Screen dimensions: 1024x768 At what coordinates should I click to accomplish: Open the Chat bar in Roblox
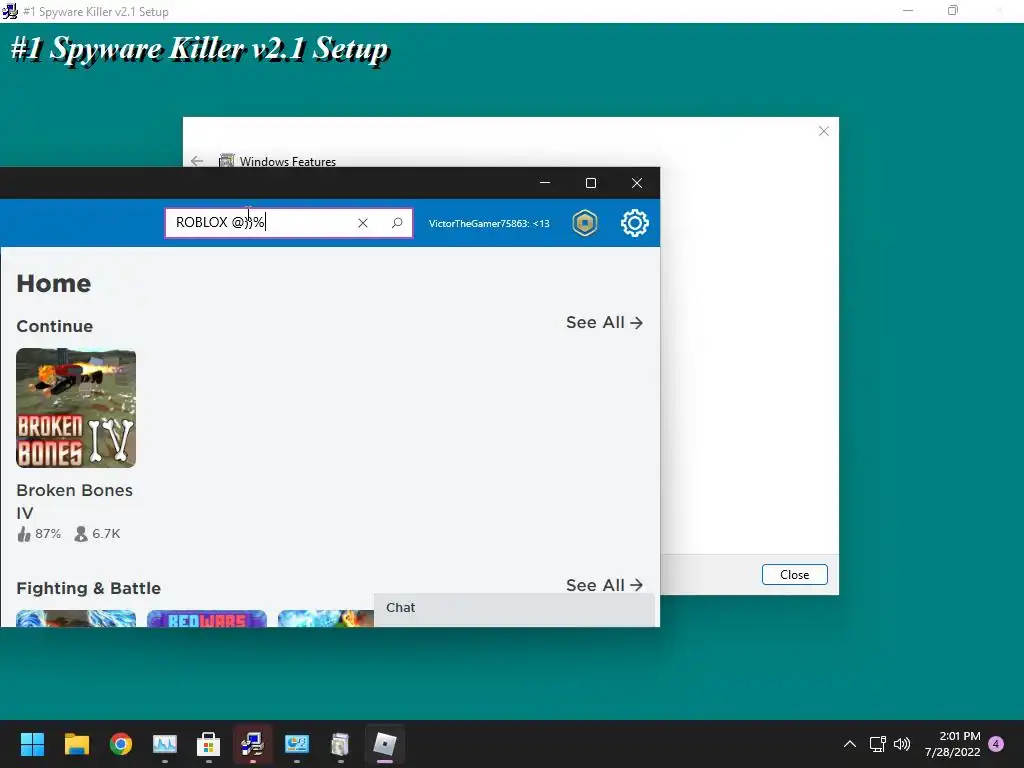tap(514, 609)
